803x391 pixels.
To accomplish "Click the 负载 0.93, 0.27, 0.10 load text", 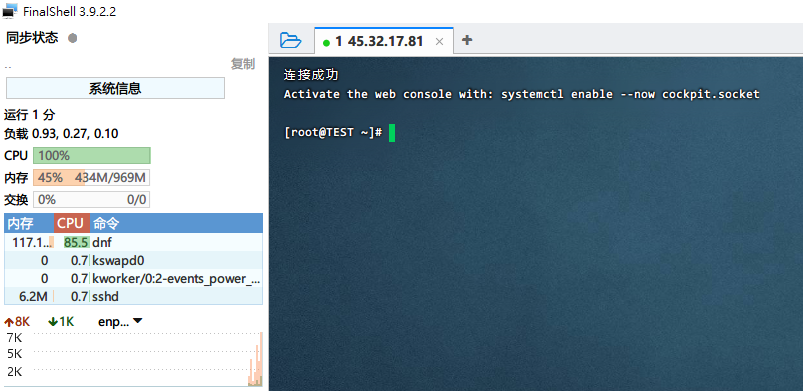I will tap(61, 134).
